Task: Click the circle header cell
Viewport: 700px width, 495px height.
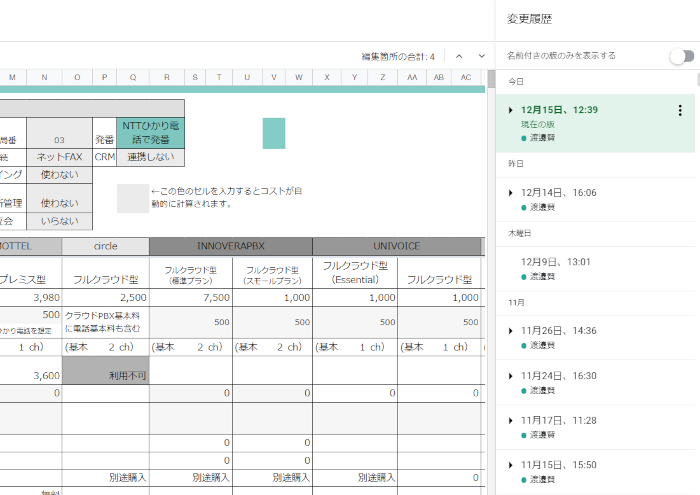Action: [x=105, y=246]
